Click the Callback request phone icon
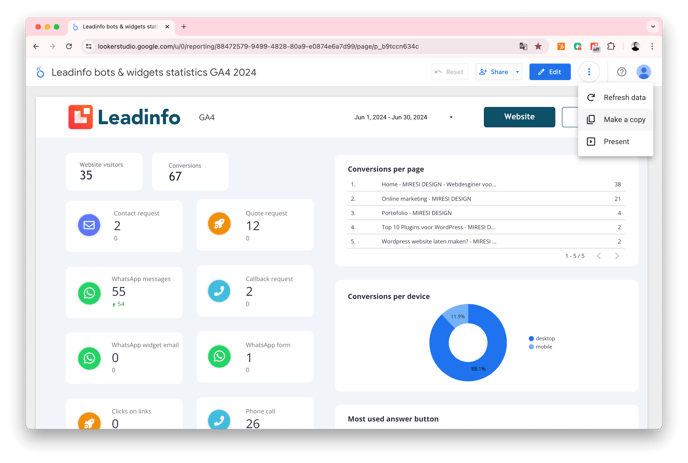This screenshot has height=463, width=688. coord(219,291)
